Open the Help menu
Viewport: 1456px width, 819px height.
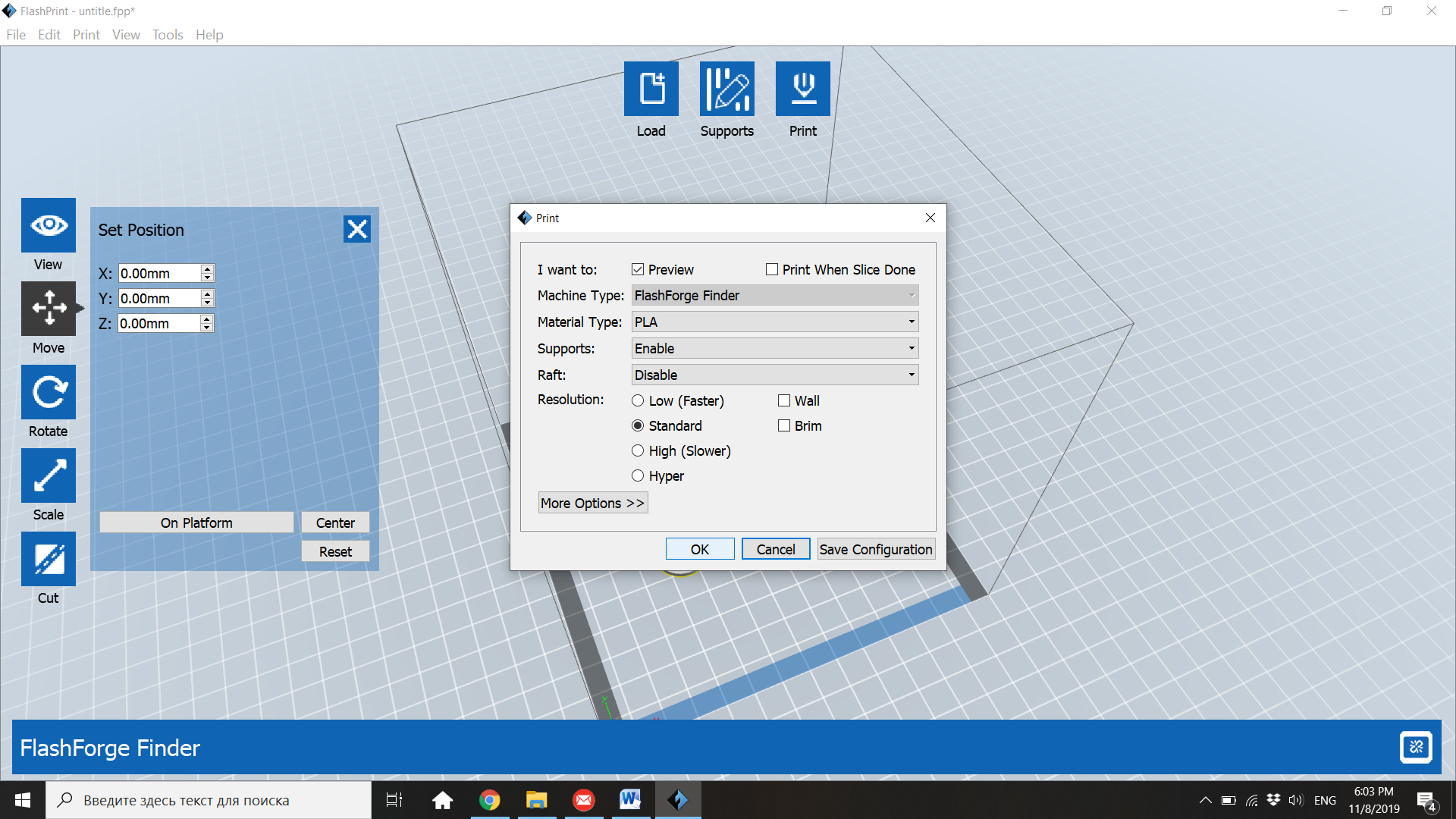[209, 35]
